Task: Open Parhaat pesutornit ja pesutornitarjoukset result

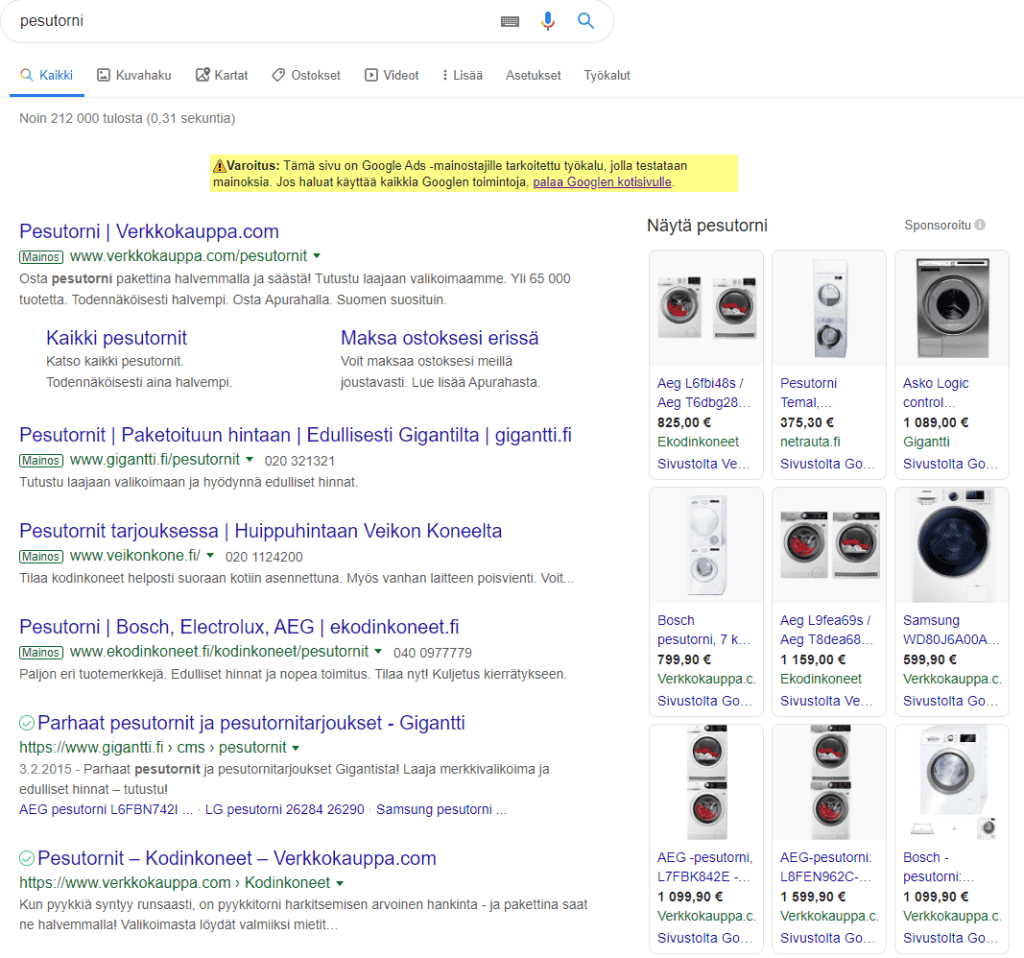Action: [x=251, y=723]
